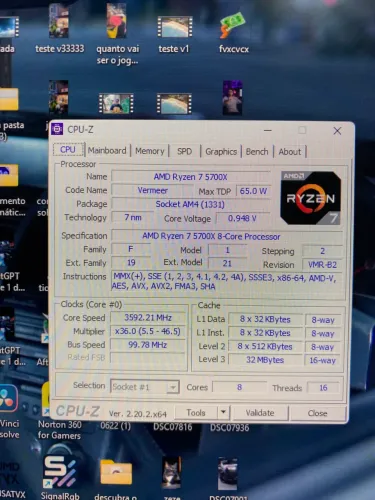Click the 'AMD Ryzen 7 5700X' name field
This screenshot has width=375, height=500.
point(191,177)
